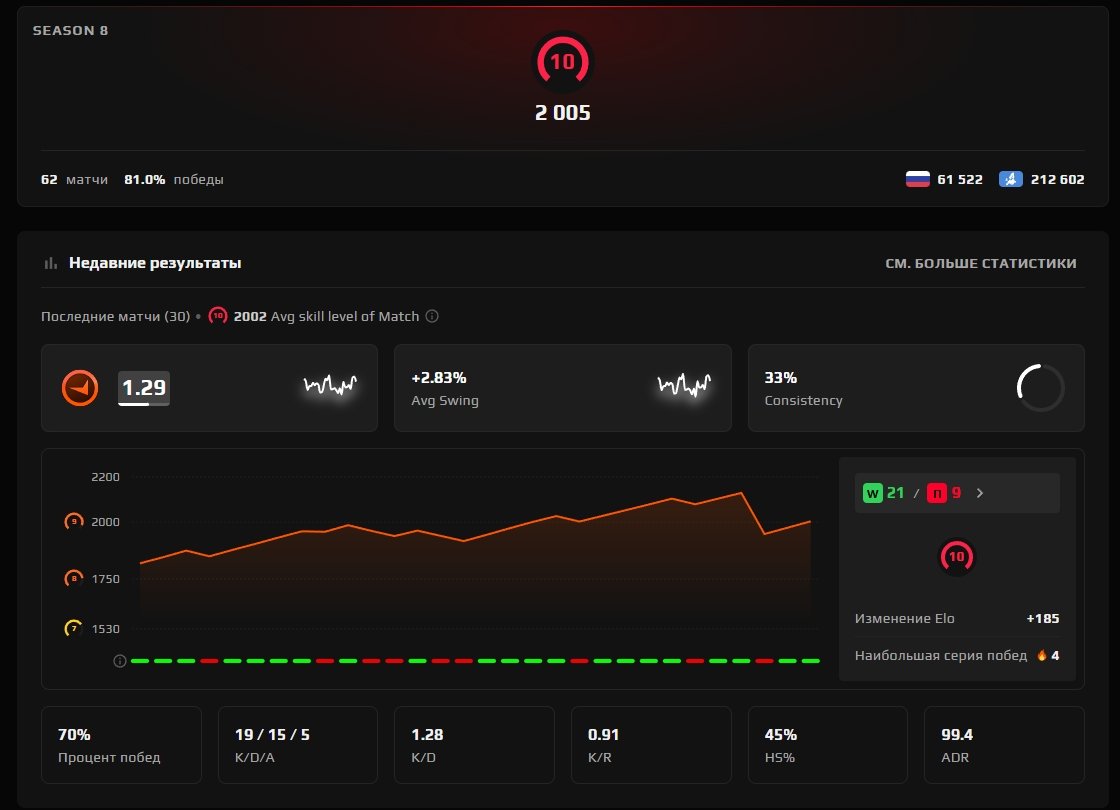The image size is (1120, 810).
Task: Click the 0.91 K/R card
Action: [x=651, y=745]
